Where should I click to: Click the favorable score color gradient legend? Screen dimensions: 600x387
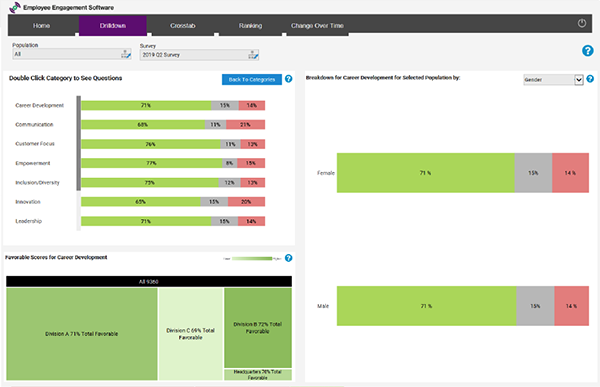(x=252, y=259)
